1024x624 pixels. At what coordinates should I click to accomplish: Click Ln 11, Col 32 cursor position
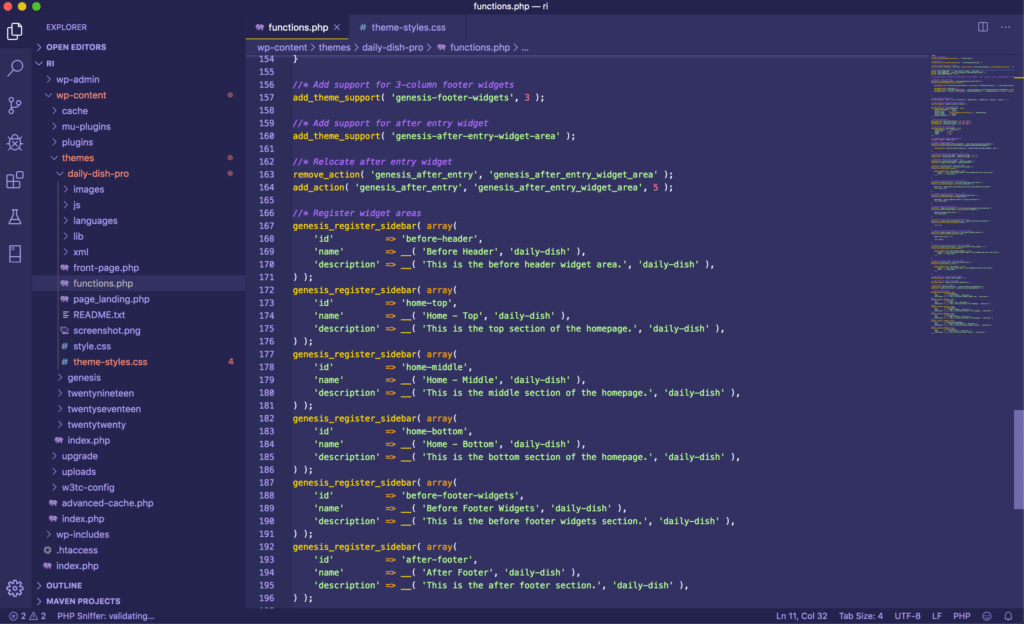[801, 616]
